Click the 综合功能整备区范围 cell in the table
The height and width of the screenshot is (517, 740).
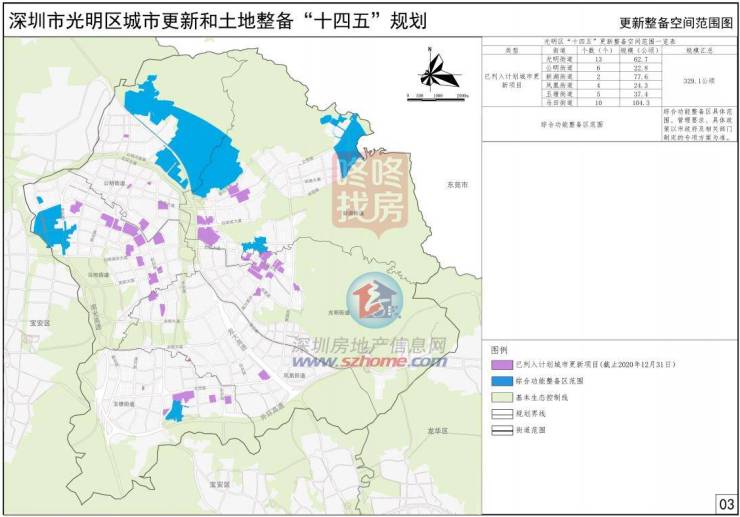pos(572,125)
